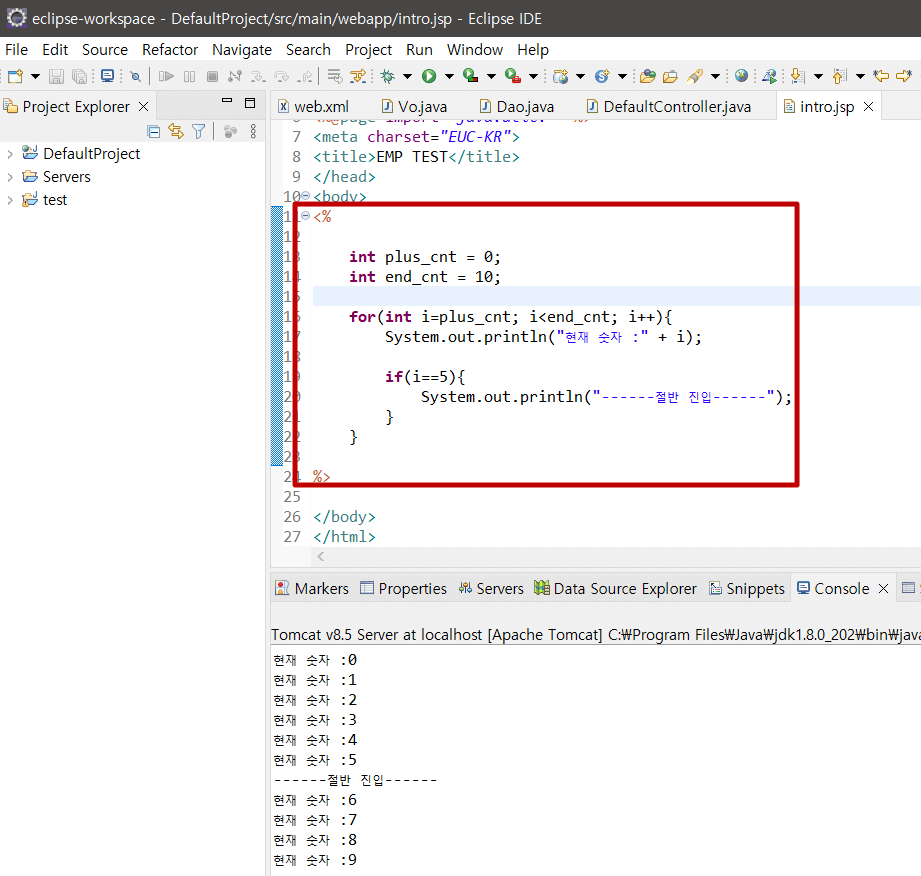Click the Terminate stop icon
Viewport: 921px width, 876px height.
(x=213, y=76)
